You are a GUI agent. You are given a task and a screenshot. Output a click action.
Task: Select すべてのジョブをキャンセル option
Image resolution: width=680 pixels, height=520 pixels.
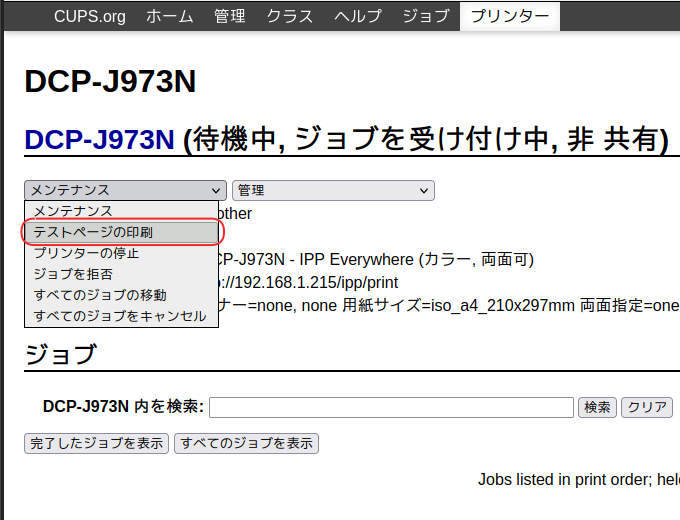(x=120, y=316)
